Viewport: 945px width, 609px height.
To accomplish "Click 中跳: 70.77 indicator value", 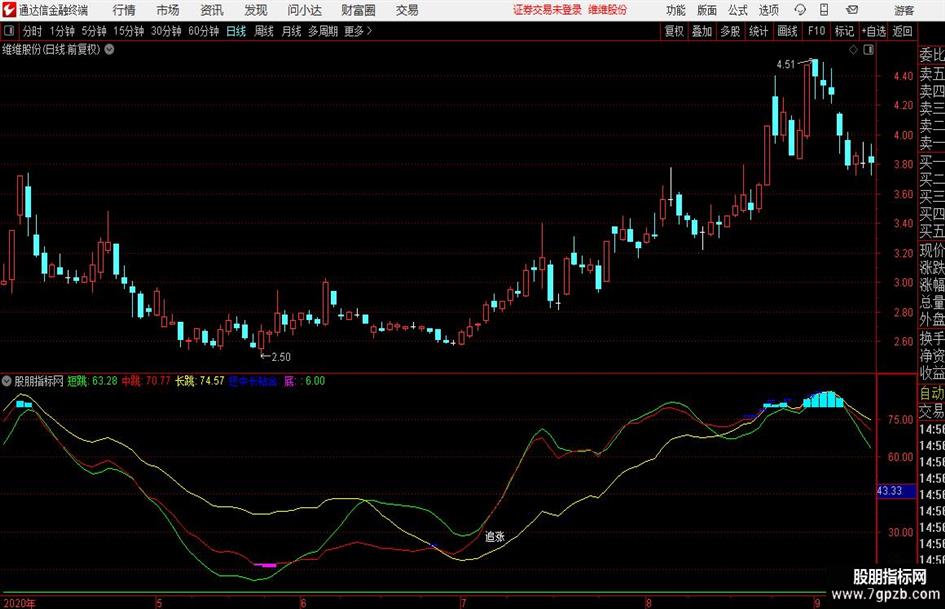I will click(x=146, y=381).
